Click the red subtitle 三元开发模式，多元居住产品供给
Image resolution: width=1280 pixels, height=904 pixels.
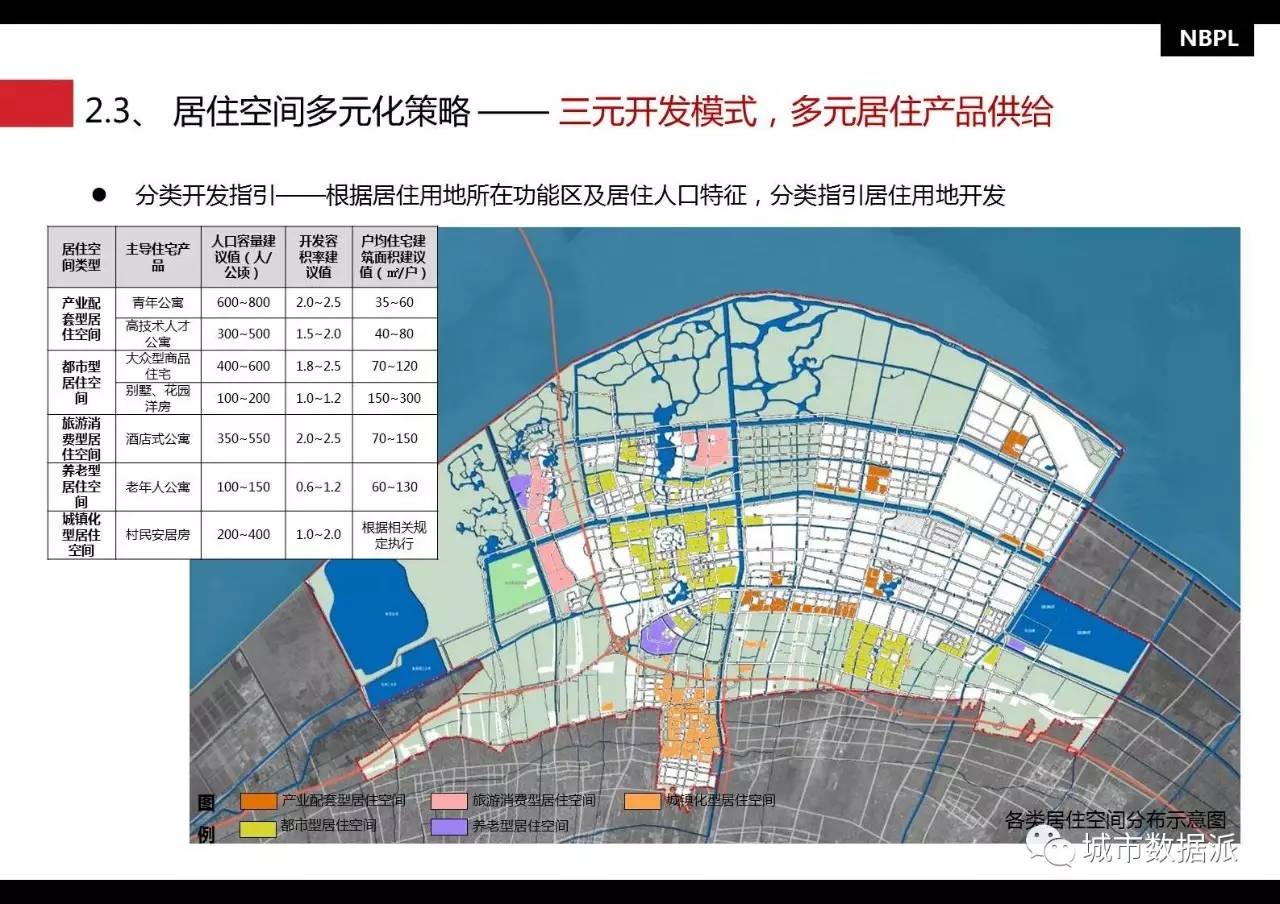805,111
